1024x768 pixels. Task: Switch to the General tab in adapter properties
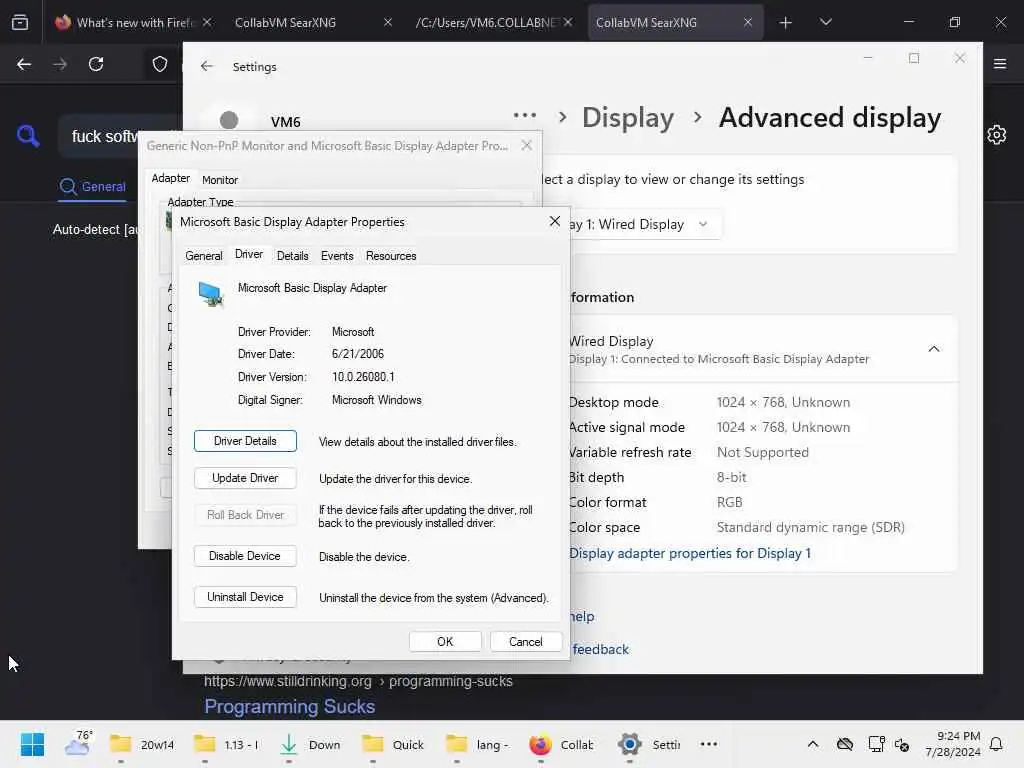pos(204,256)
